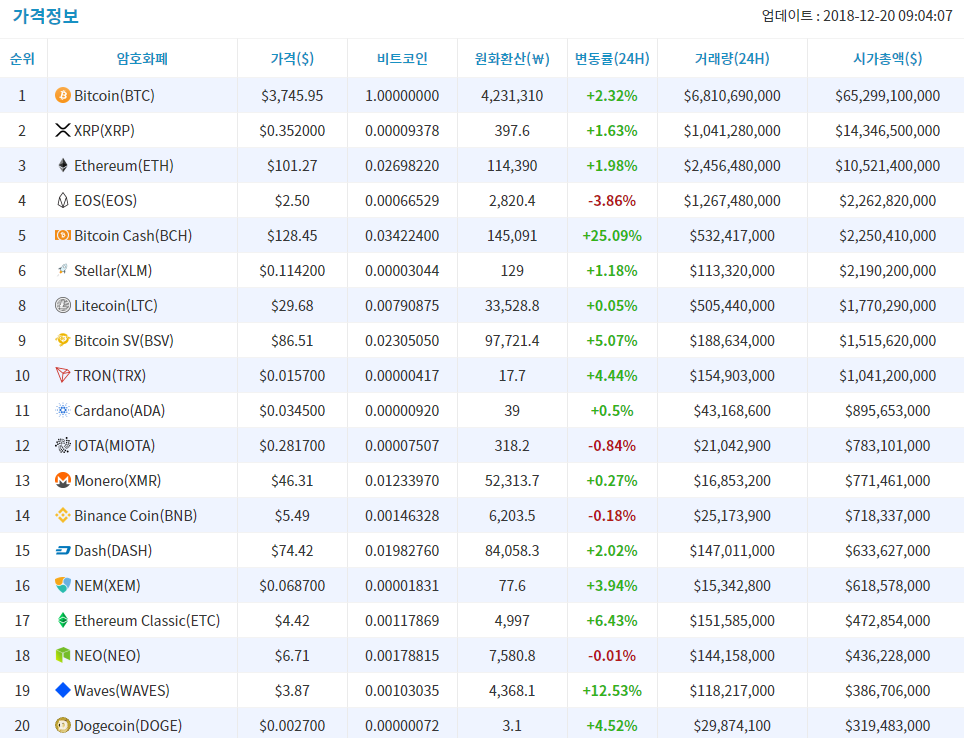Open the Stellar(XLM) name link

click(x=113, y=271)
